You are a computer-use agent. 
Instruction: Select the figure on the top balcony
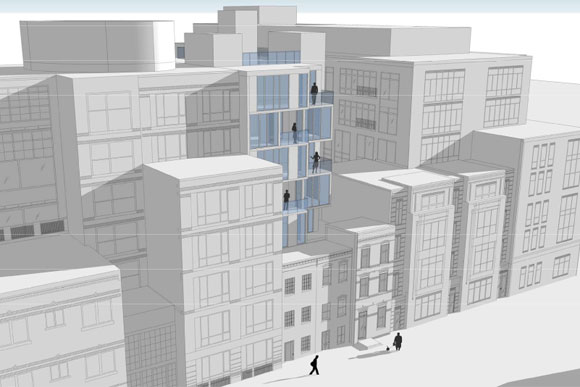click(314, 93)
